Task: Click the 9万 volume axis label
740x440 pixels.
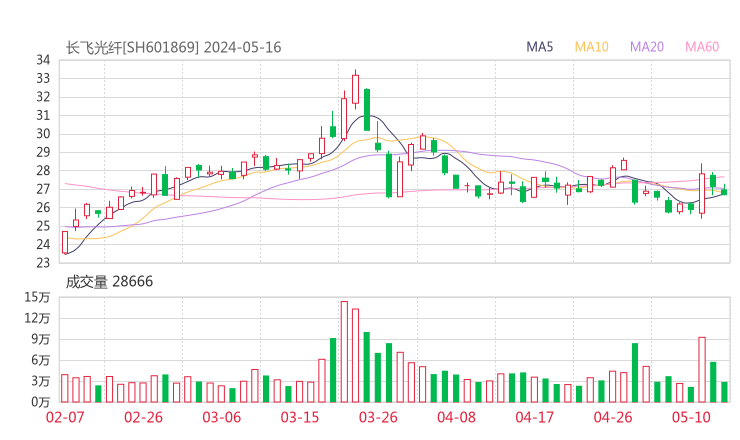Action: (41, 339)
